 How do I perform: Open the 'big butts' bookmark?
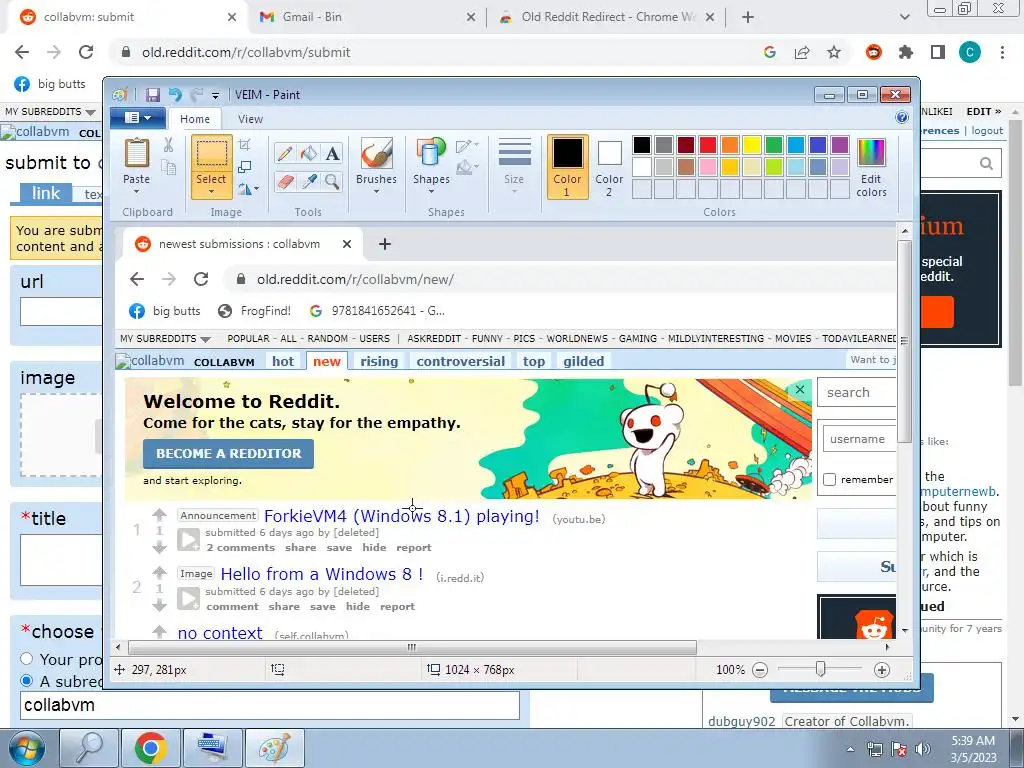pos(50,84)
